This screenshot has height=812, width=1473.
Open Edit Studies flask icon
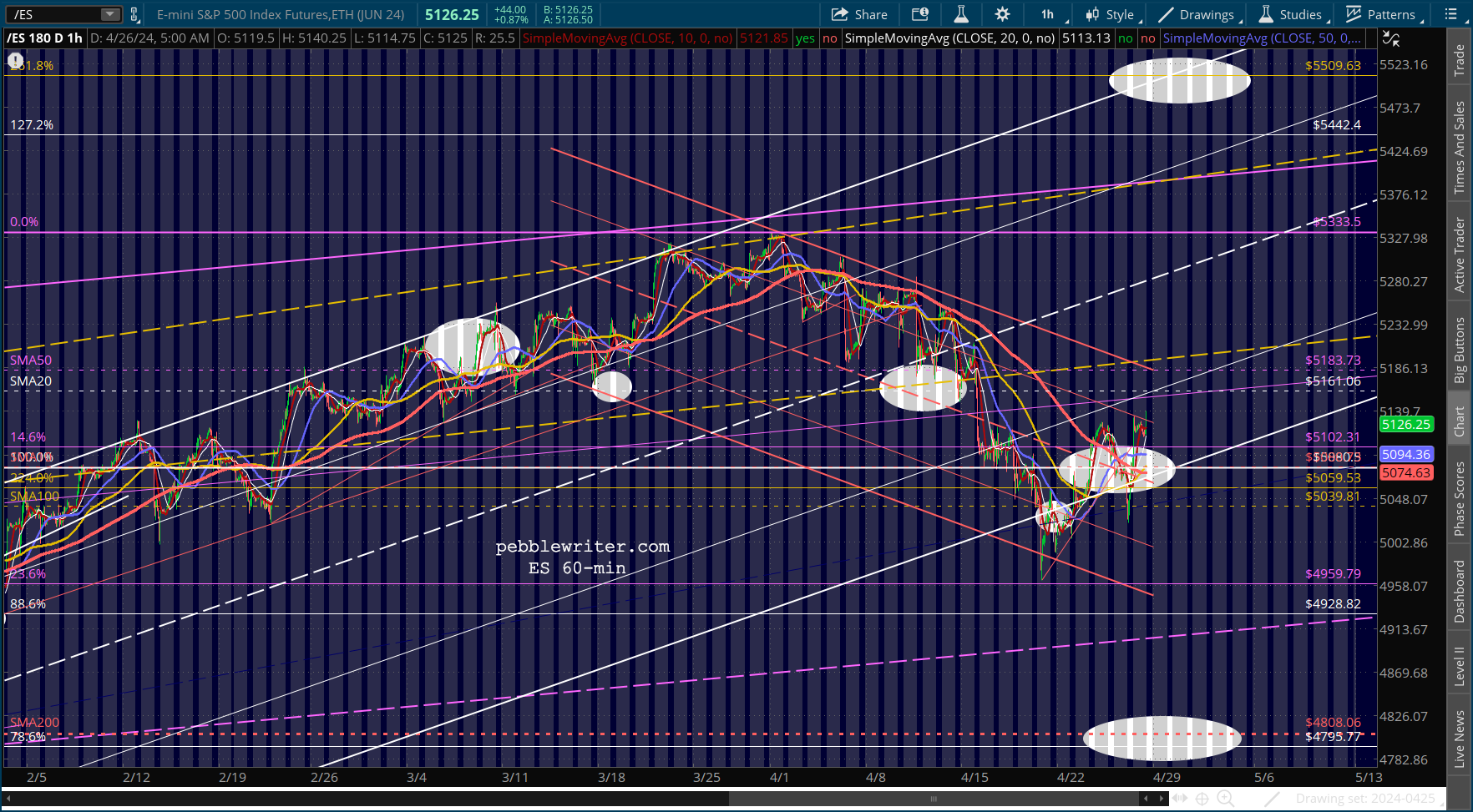961,14
